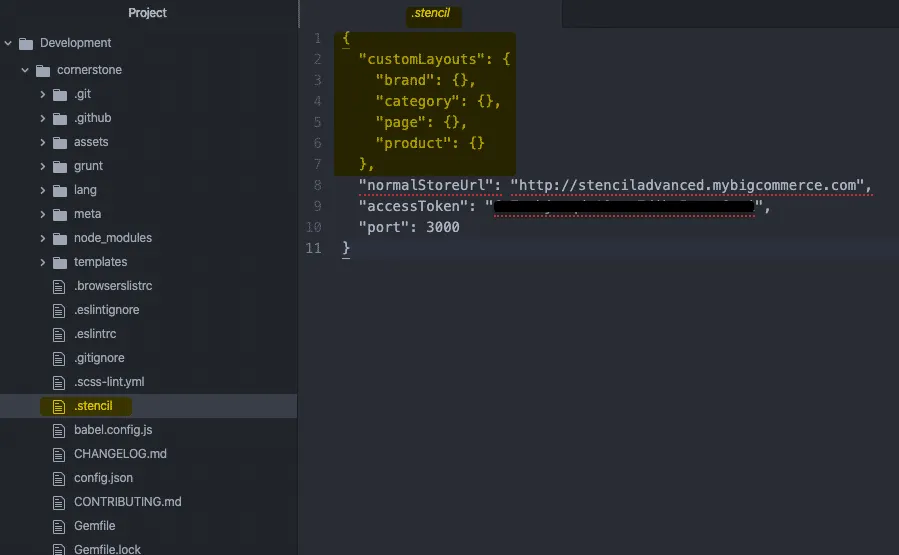Open Gemfile.lock file name

click(107, 549)
